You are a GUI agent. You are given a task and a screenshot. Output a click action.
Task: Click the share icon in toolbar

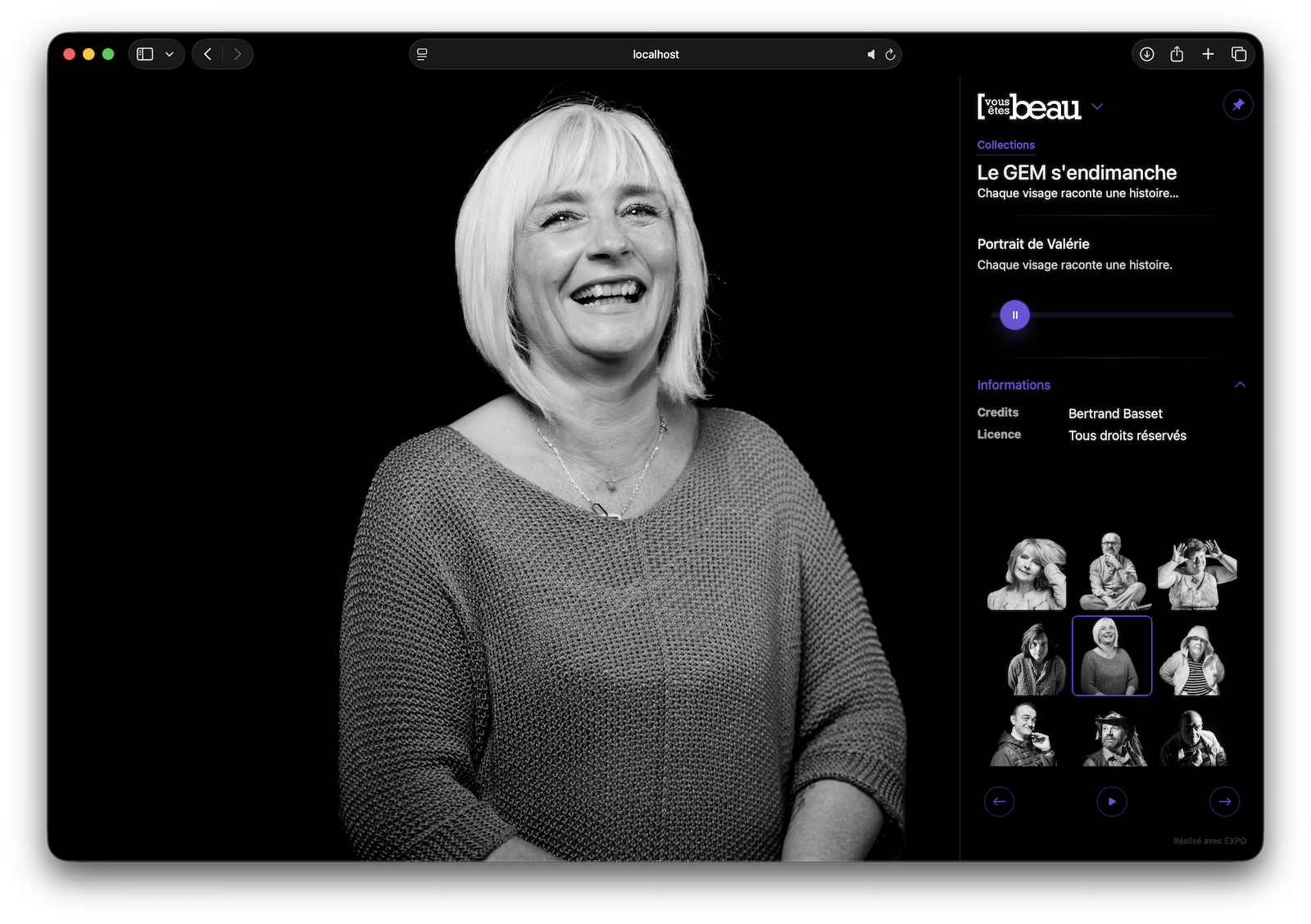click(1177, 54)
